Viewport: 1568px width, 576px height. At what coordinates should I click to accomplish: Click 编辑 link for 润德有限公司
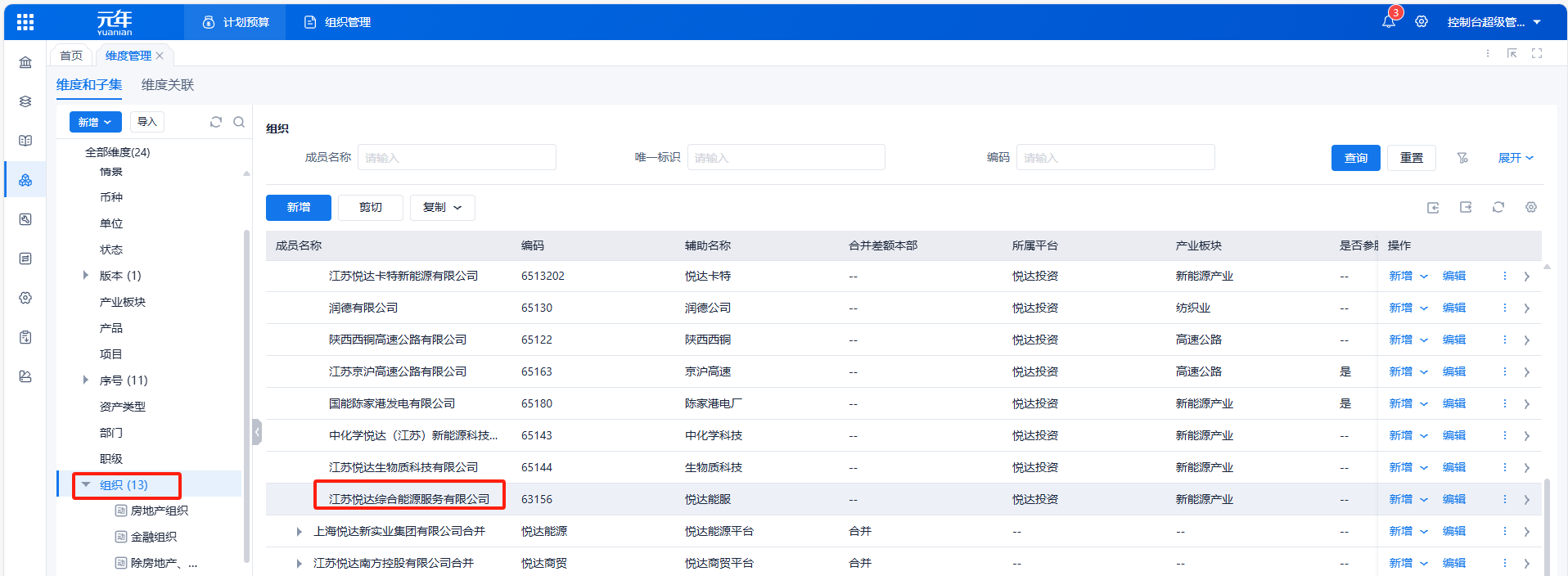1453,308
